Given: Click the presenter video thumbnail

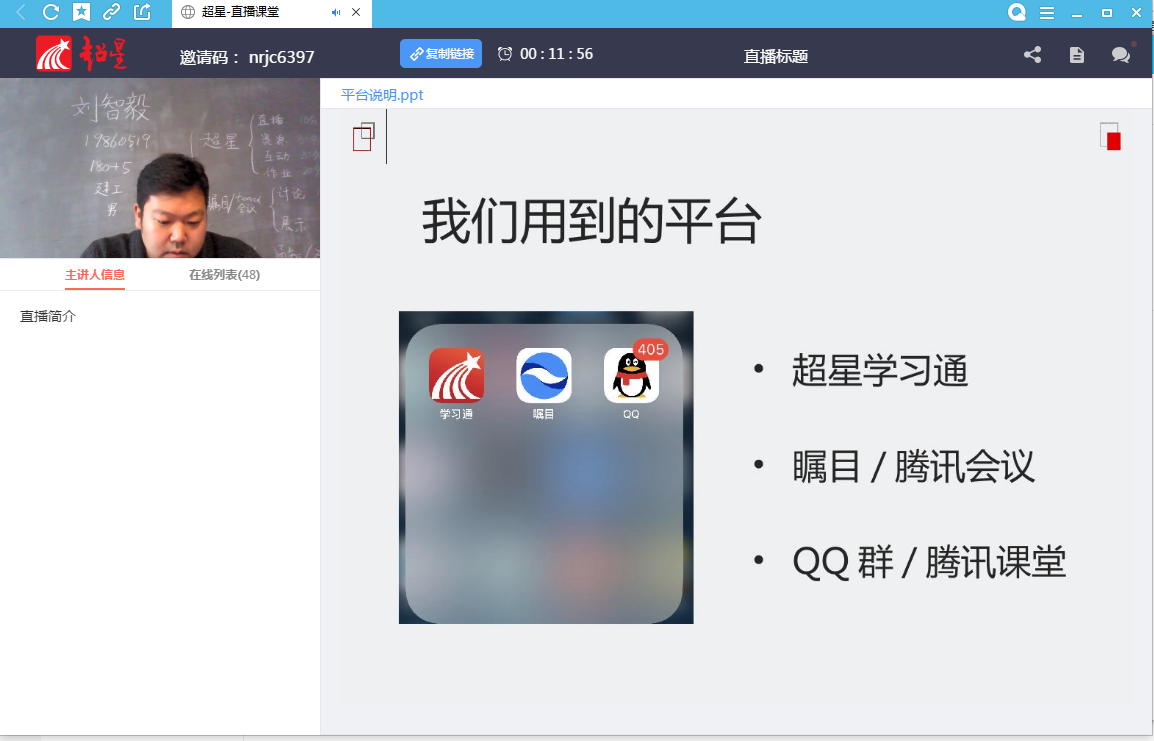Looking at the screenshot, I should click(x=160, y=168).
